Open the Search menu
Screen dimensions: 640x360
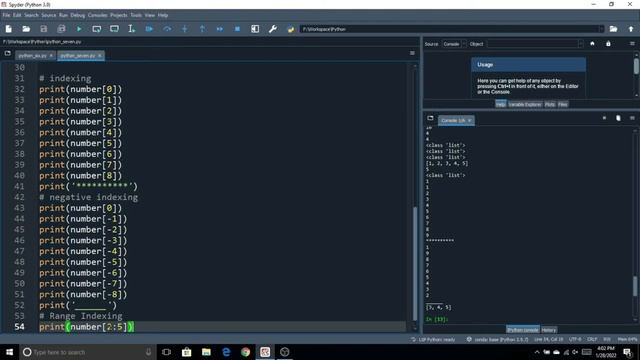[x=31, y=15]
